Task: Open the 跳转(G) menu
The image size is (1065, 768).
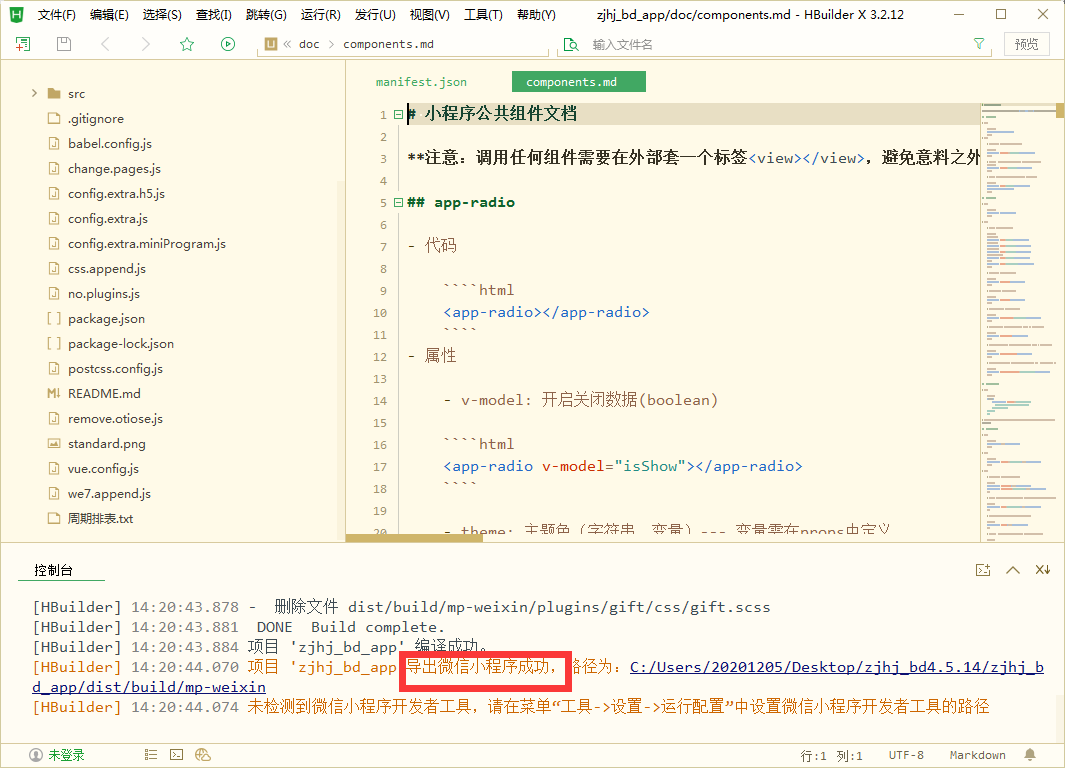Action: click(x=266, y=14)
